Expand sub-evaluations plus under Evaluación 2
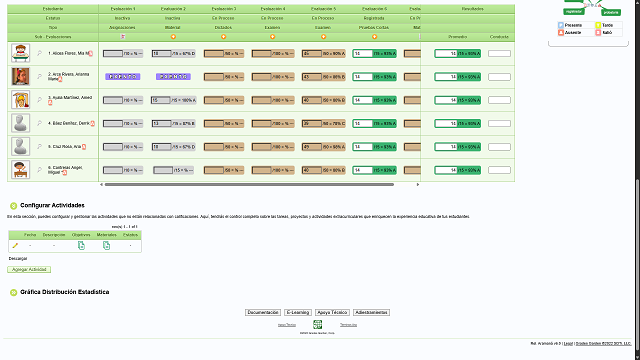 click(173, 37)
